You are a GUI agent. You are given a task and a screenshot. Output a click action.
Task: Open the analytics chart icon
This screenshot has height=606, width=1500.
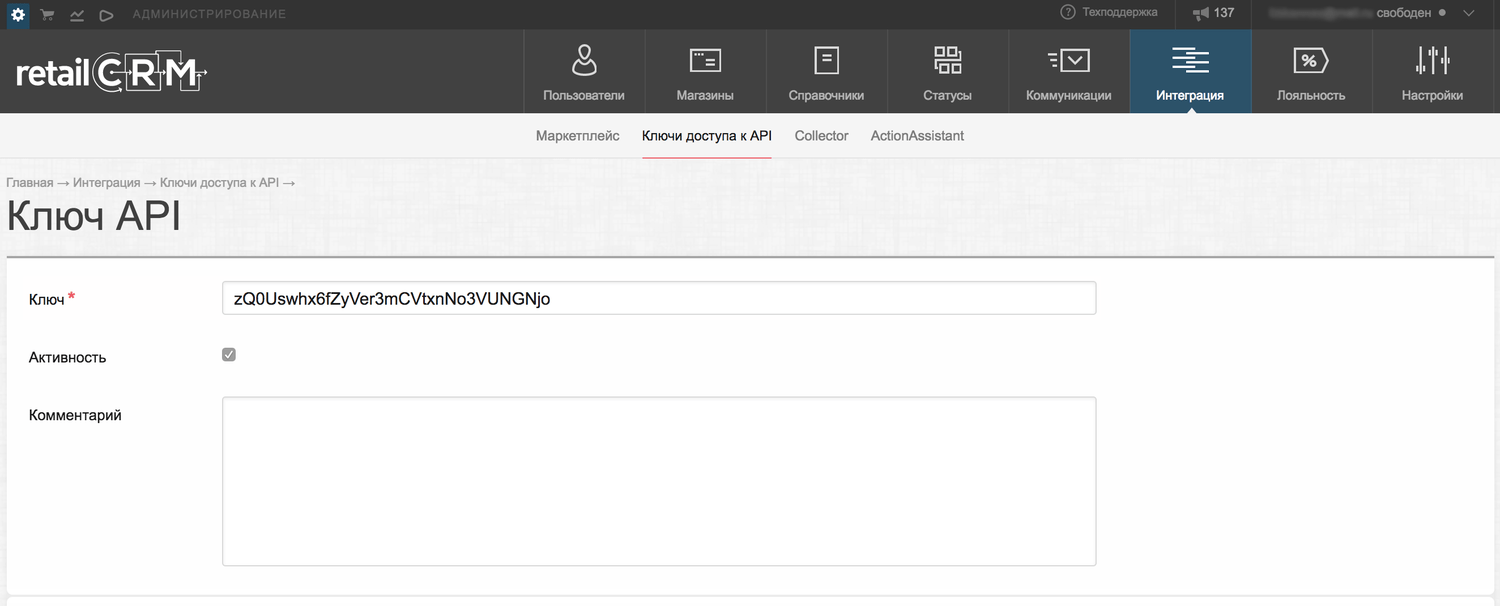coord(76,15)
